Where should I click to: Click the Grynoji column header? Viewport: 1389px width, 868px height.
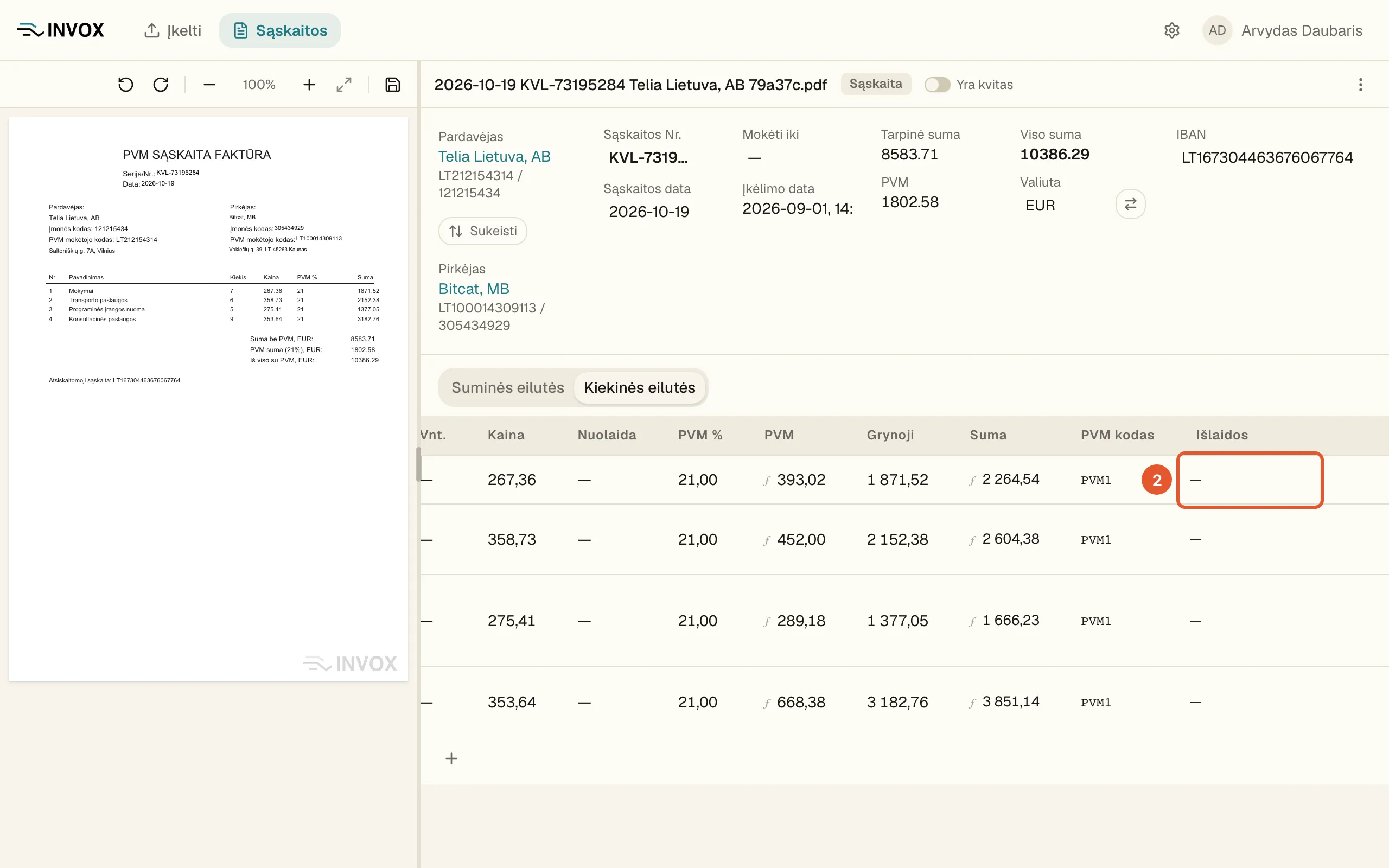coord(890,435)
